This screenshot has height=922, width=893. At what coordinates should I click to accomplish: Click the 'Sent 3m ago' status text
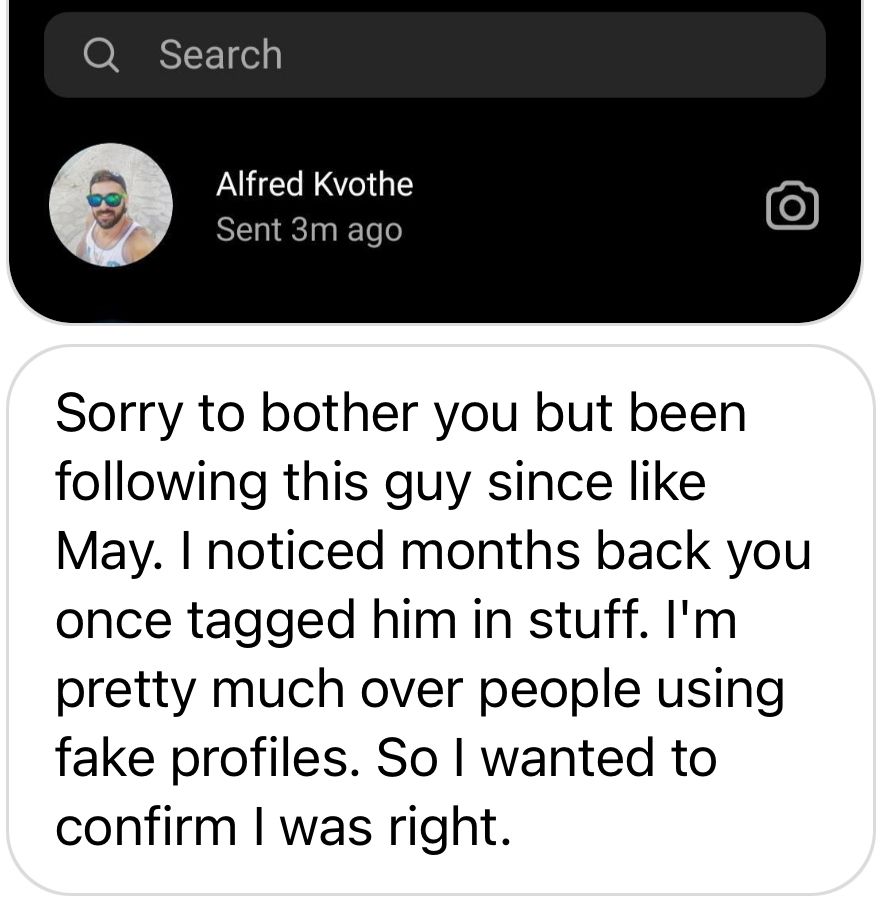[x=309, y=229]
